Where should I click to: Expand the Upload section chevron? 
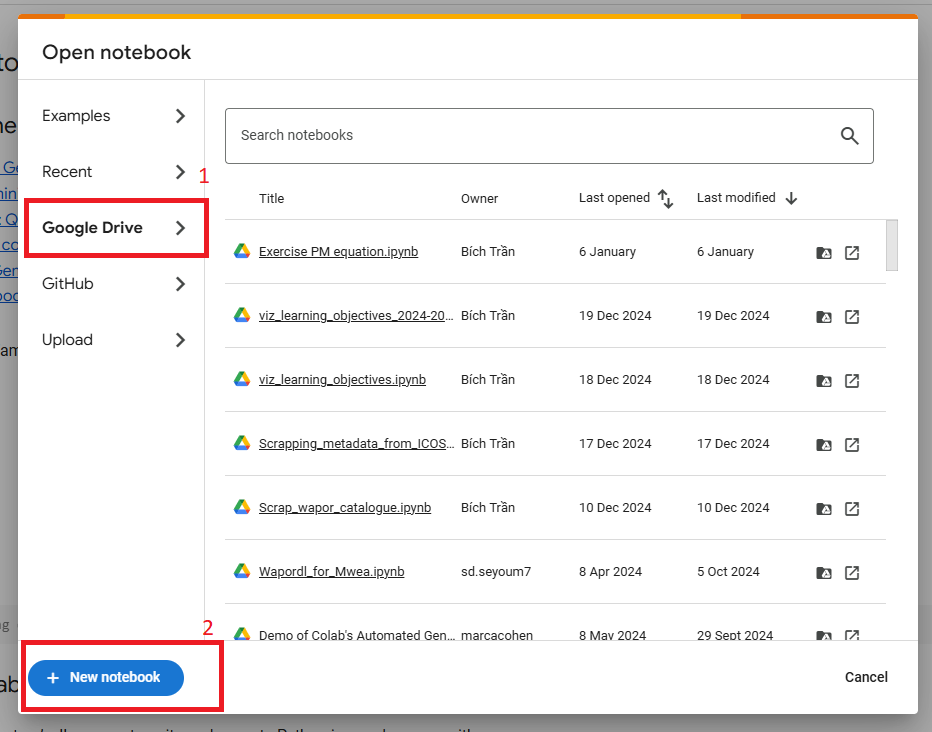(180, 340)
